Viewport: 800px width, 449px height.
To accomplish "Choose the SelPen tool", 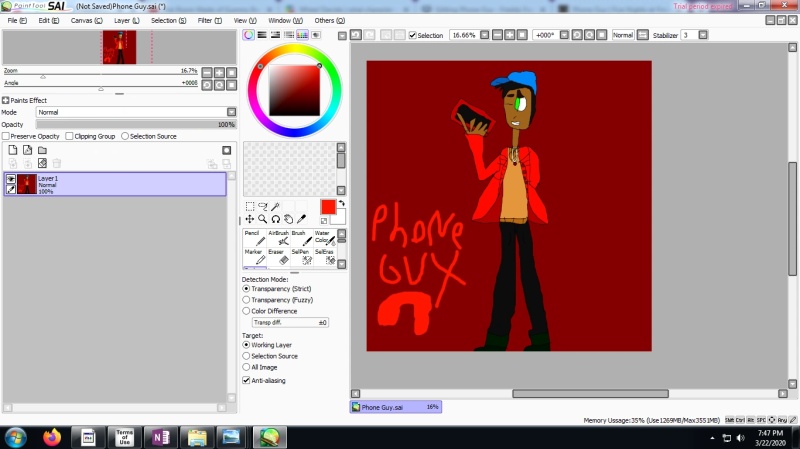I will point(302,257).
